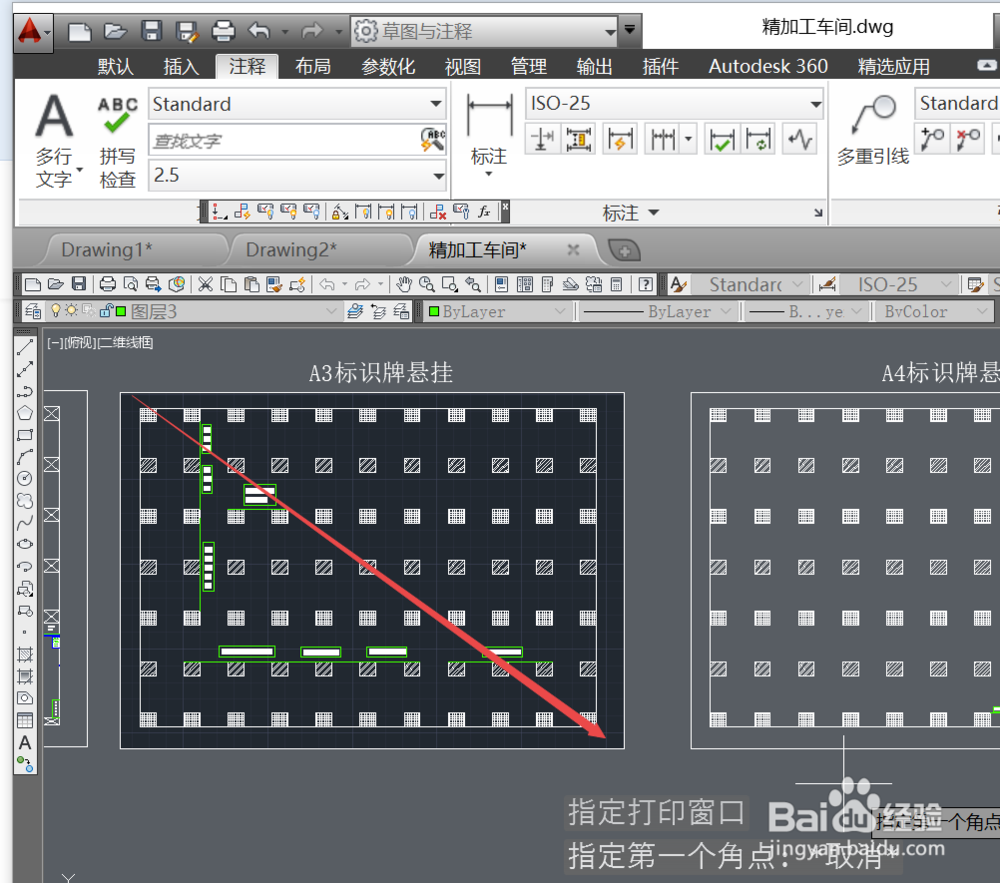
Task: Click the Help question mark icon
Action: click(645, 284)
